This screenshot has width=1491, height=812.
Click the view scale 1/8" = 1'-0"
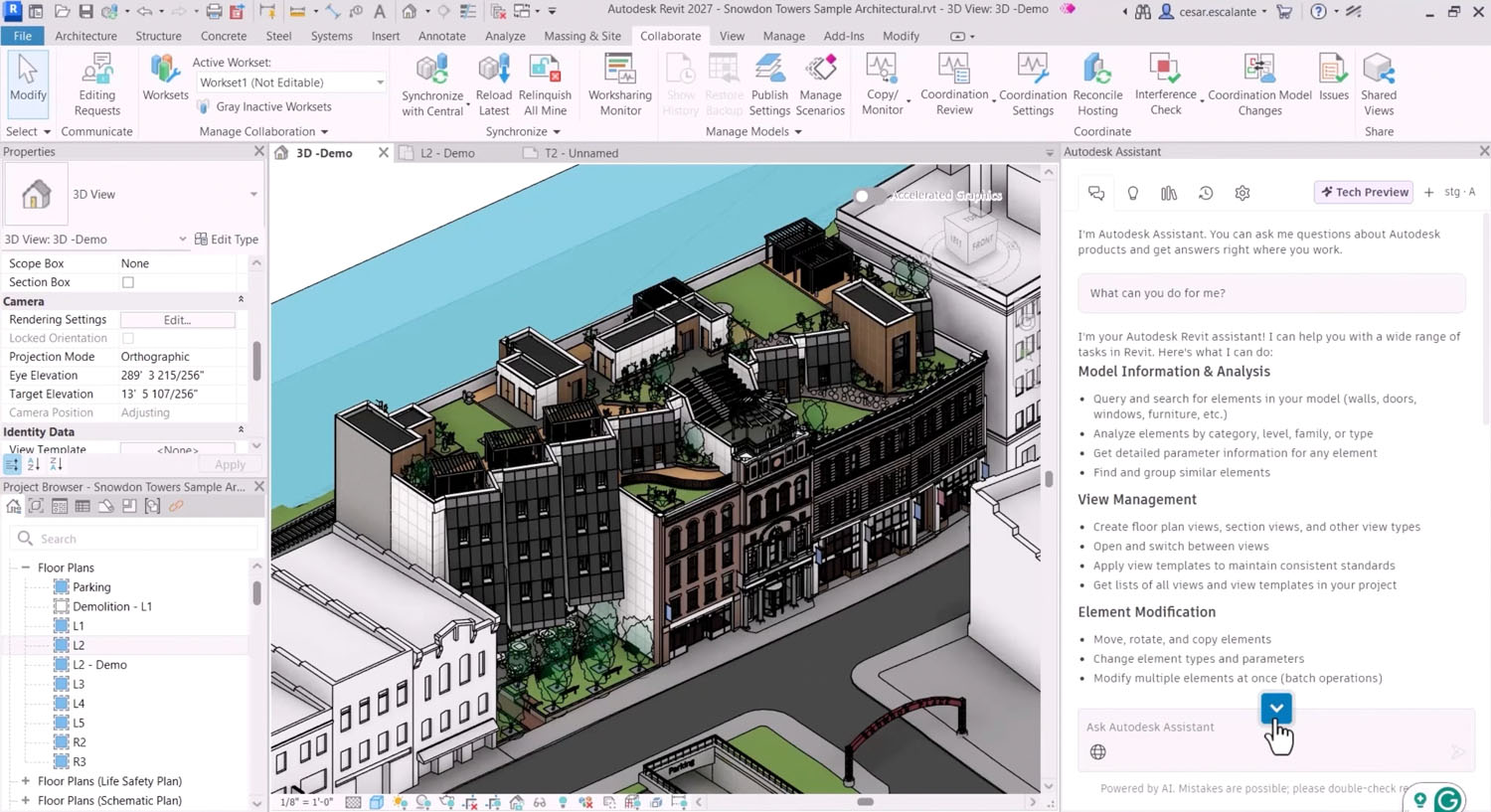point(306,802)
